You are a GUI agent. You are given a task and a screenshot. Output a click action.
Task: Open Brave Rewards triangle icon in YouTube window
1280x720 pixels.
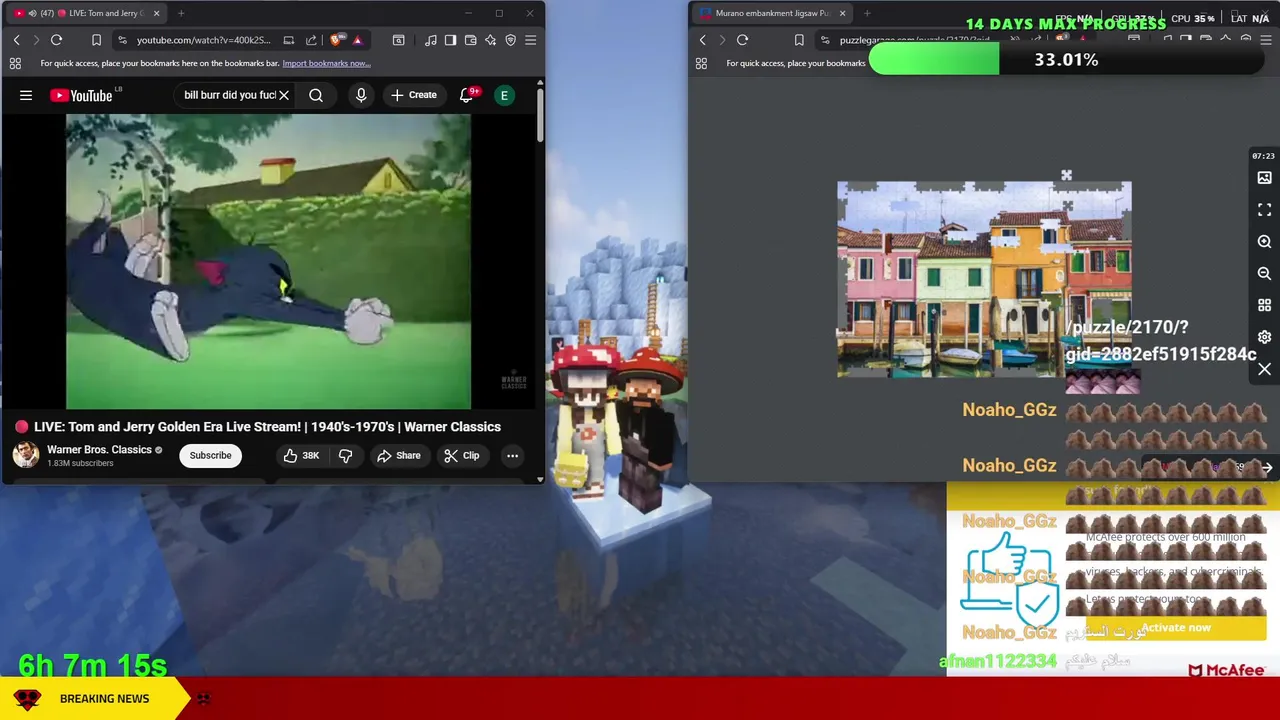[x=357, y=40]
